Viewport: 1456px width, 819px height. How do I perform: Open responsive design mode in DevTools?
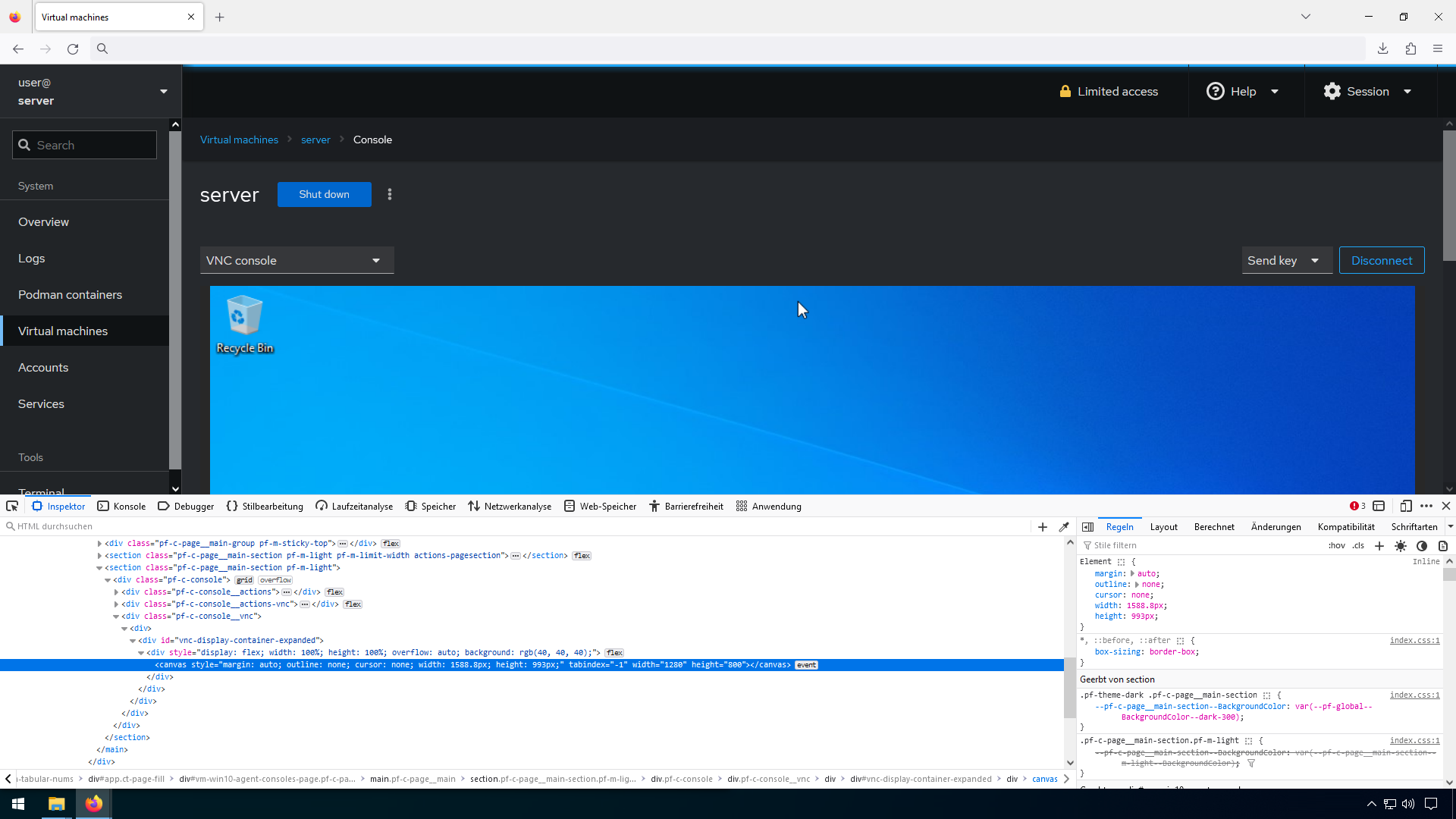click(x=1407, y=506)
